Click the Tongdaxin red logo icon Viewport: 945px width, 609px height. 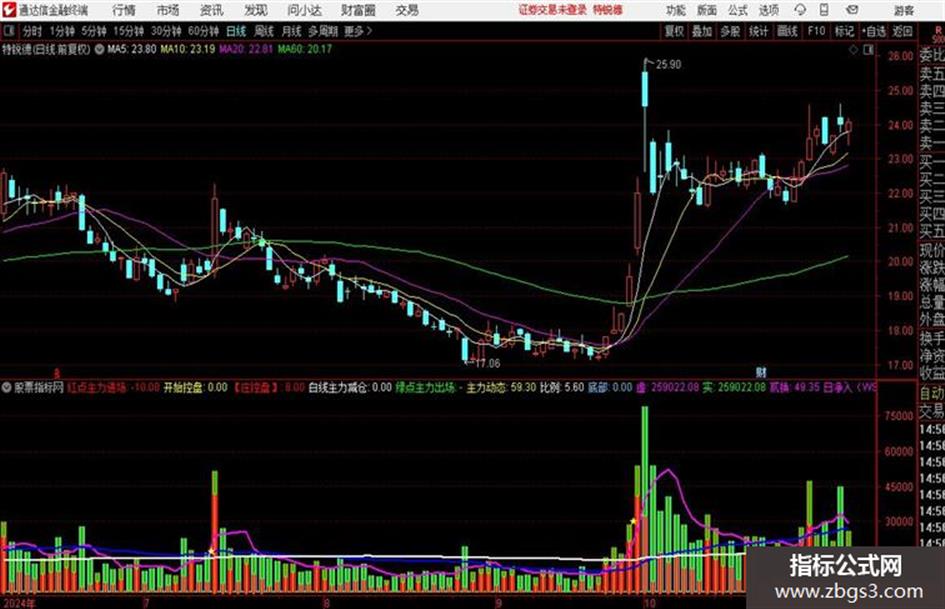coord(9,10)
